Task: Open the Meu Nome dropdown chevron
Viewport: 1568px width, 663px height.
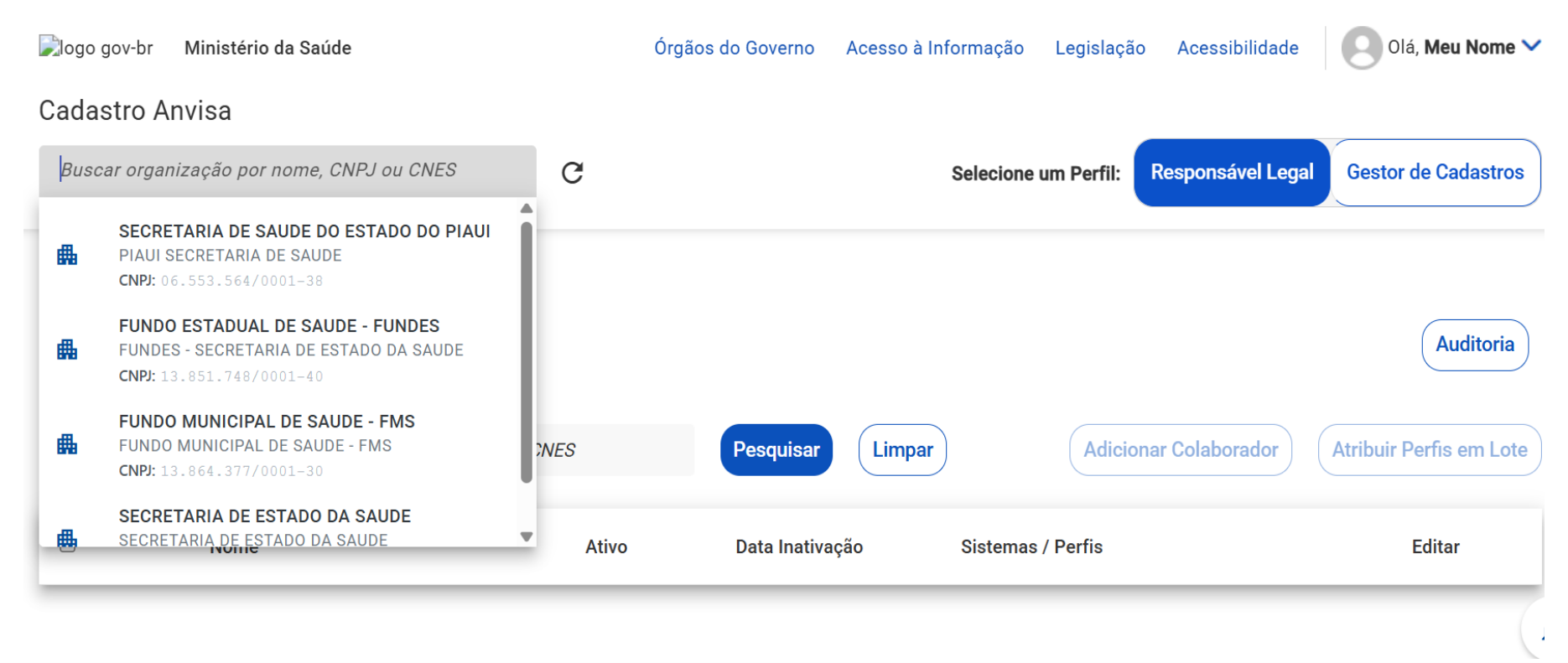Action: click(x=1532, y=46)
